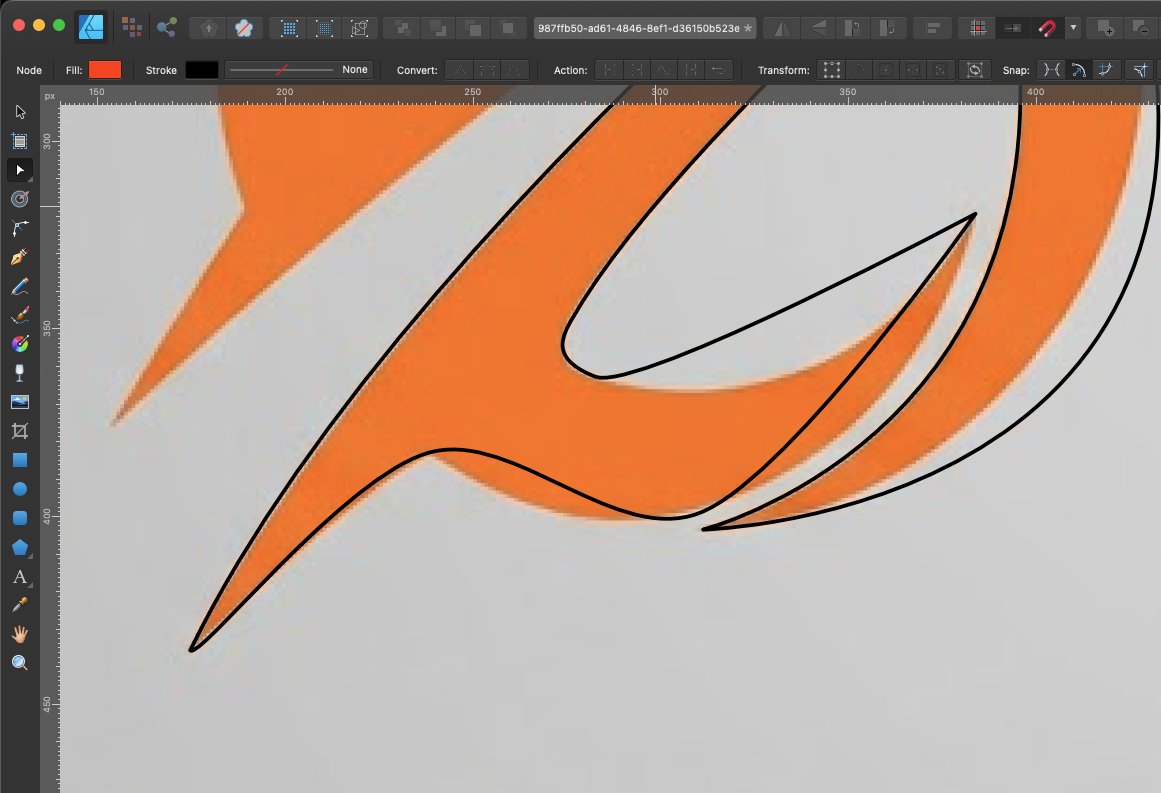Image resolution: width=1161 pixels, height=793 pixels.
Task: Rotate selection counter-clockwise
Action: click(x=852, y=28)
